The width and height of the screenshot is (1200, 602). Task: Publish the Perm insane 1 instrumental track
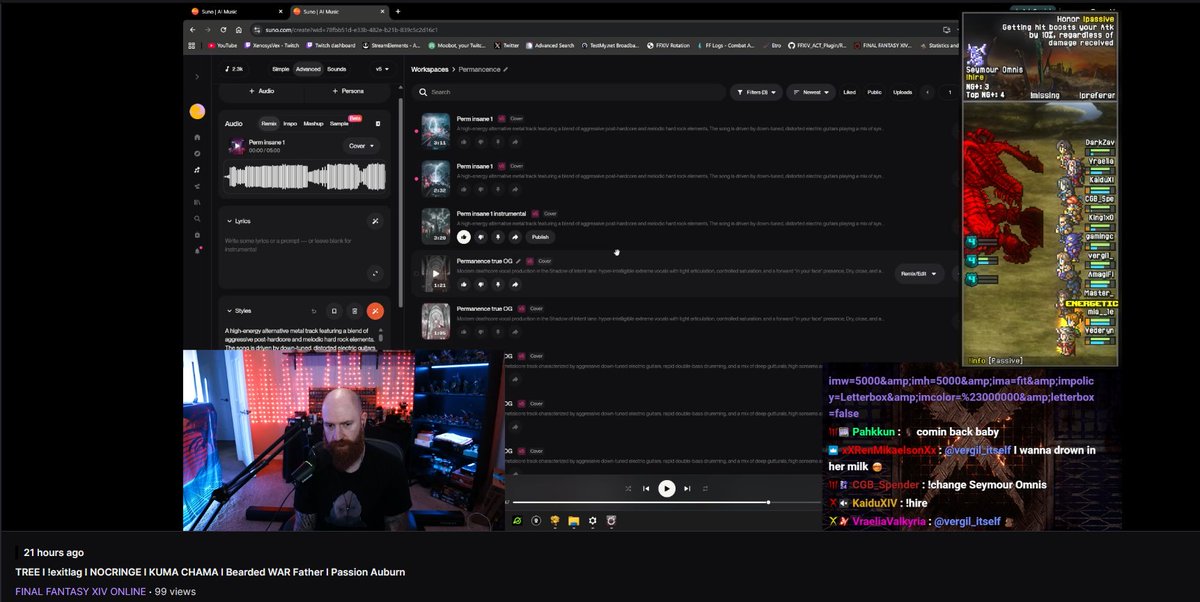540,237
